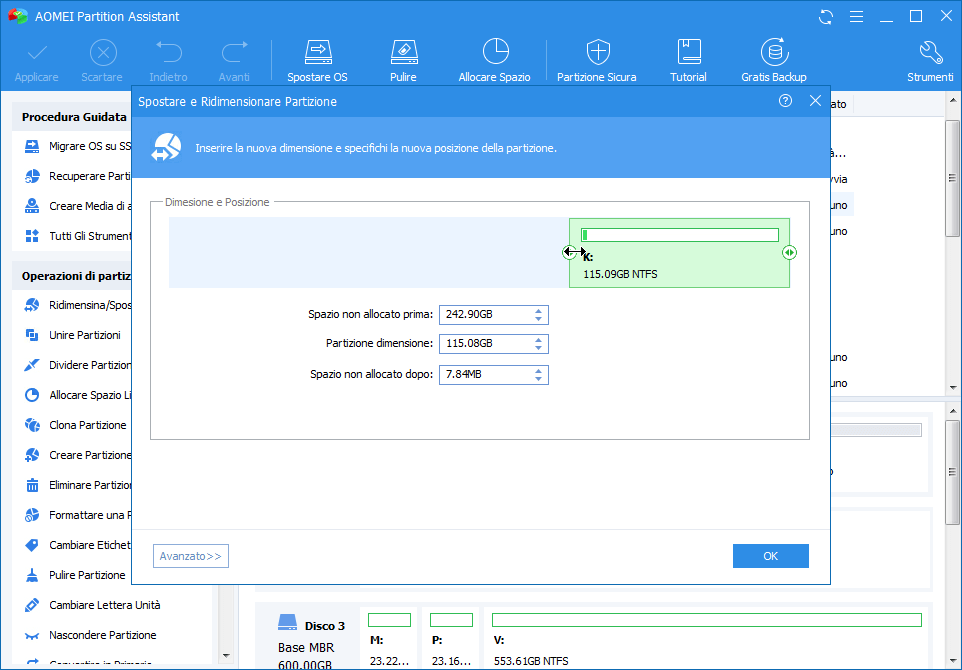Click the Procedura Guidata panel header

tap(72, 117)
